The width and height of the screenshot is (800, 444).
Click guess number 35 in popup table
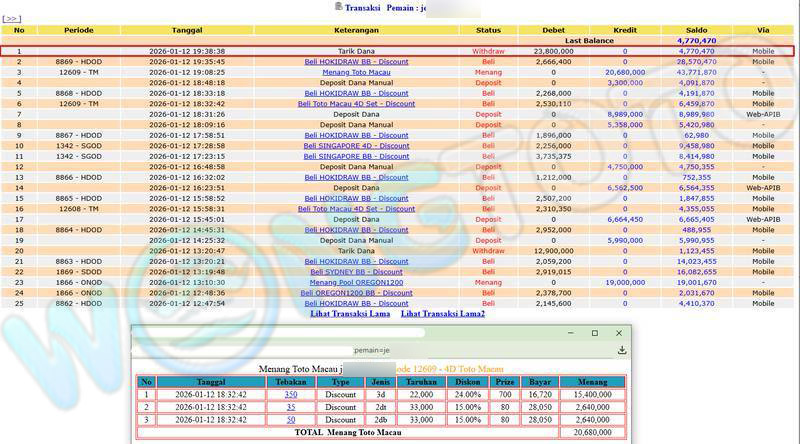[290, 407]
